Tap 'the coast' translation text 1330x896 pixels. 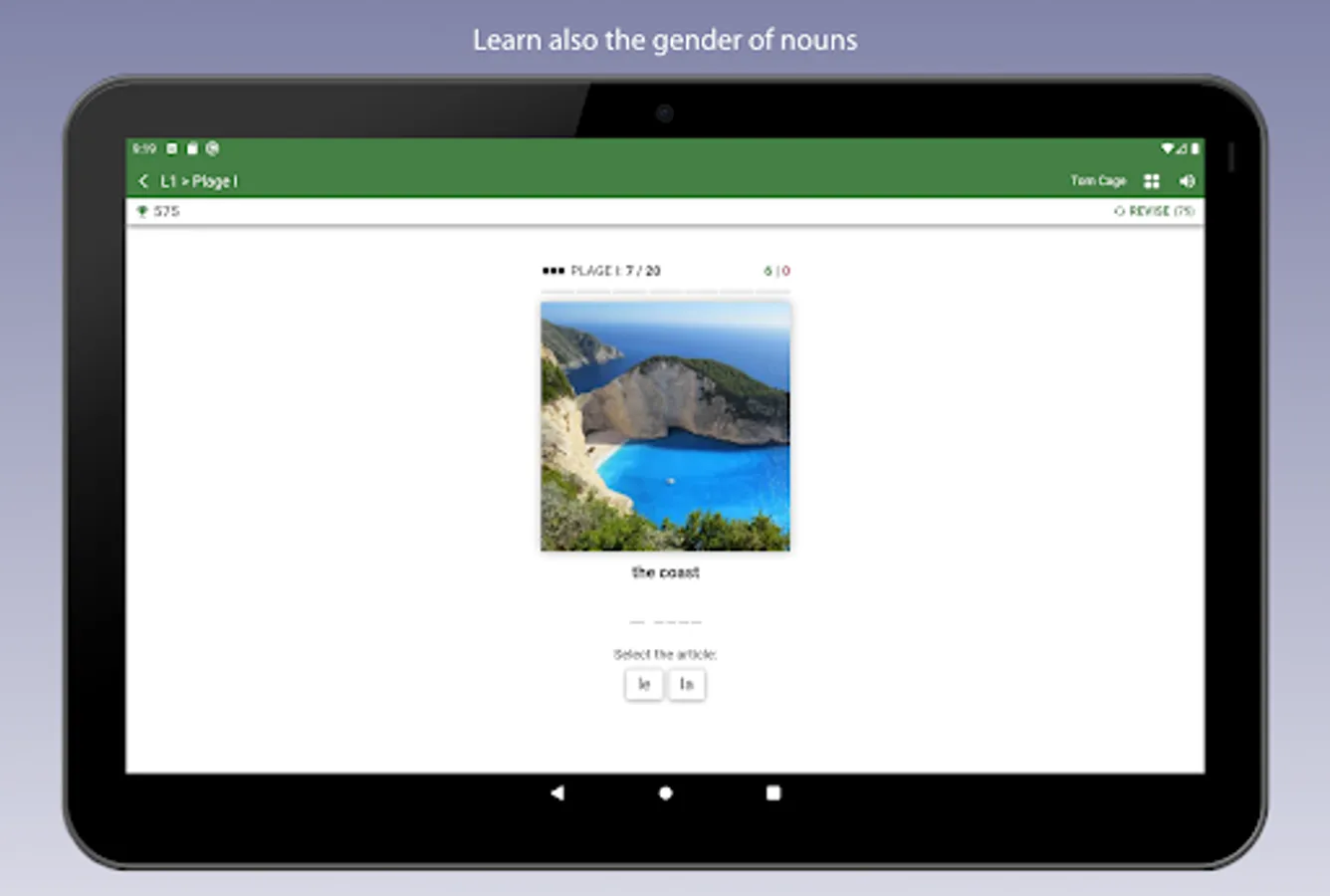point(665,572)
